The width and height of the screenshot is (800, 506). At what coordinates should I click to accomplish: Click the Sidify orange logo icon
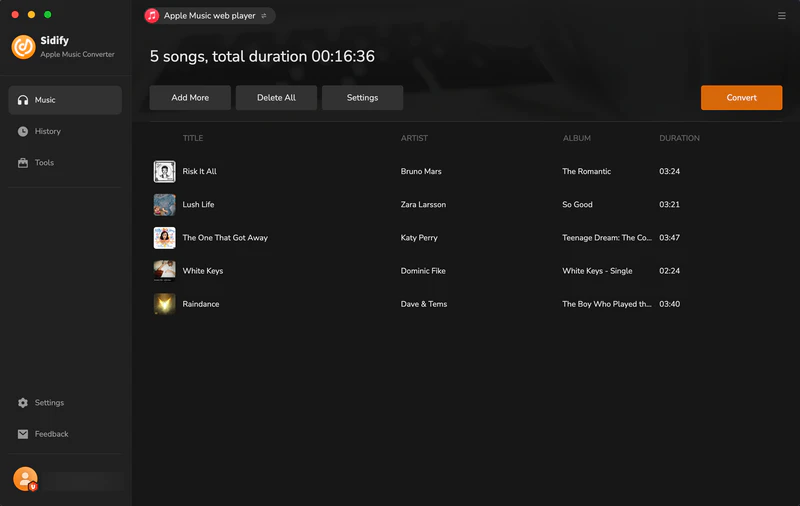[x=23, y=47]
